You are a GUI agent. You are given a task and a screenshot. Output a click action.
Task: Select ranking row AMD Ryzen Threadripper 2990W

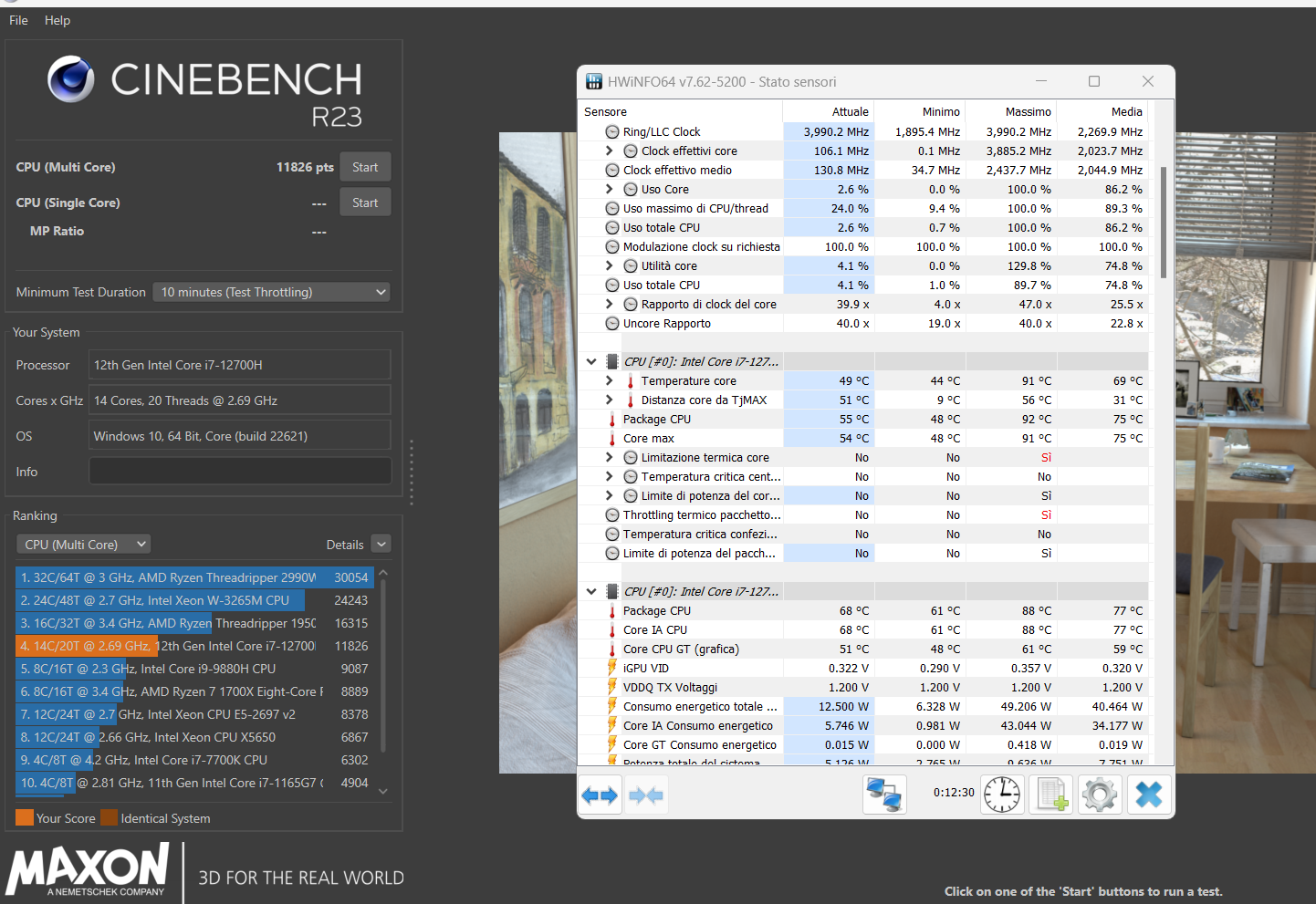[x=194, y=577]
